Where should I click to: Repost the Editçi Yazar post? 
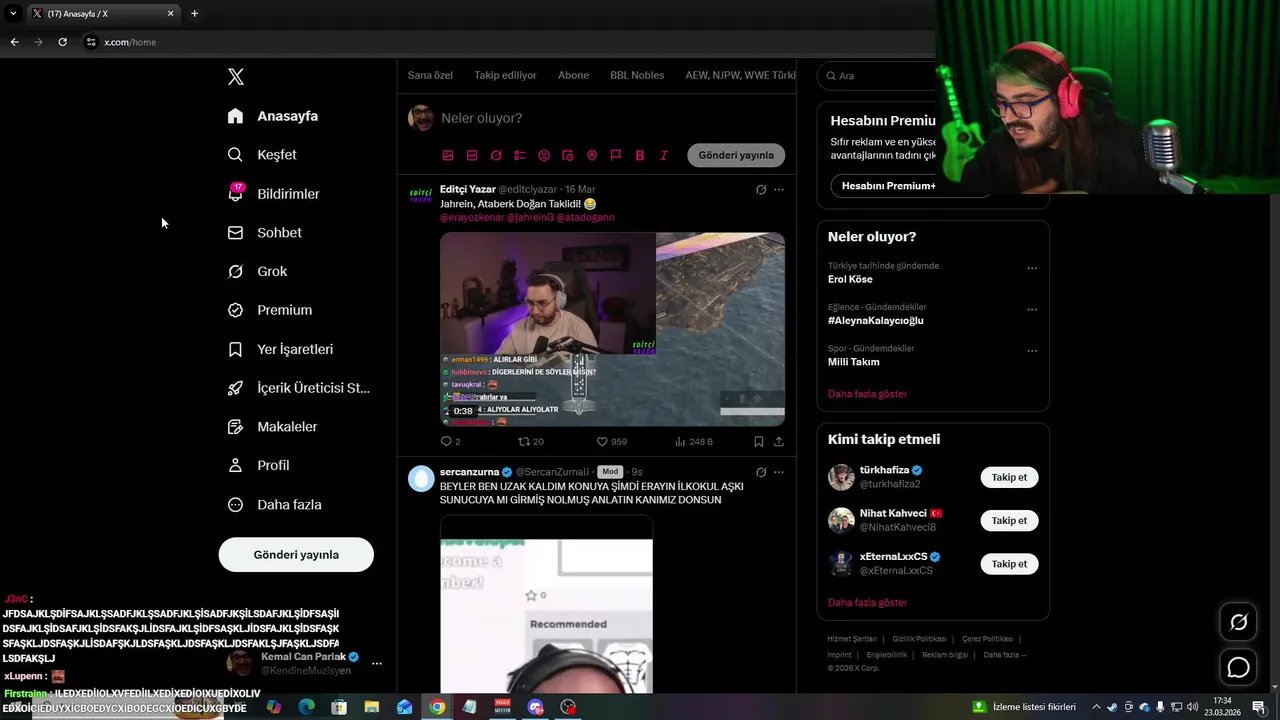click(531, 442)
